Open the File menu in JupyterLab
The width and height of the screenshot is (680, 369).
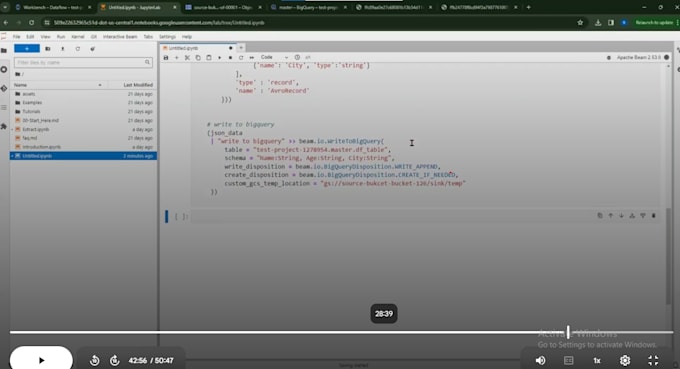[x=16, y=37]
